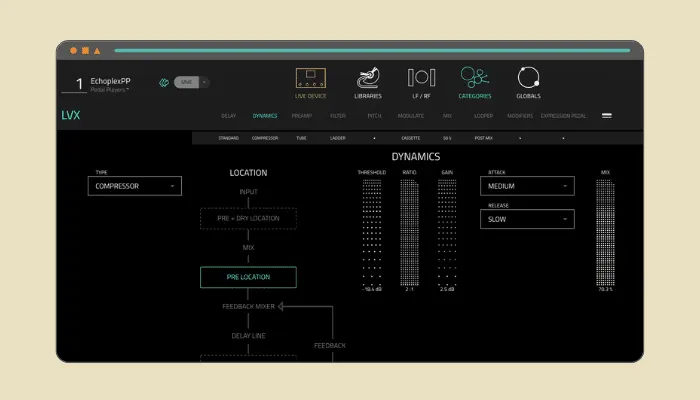
Task: Switch to the Modulate tab
Action: pos(411,116)
